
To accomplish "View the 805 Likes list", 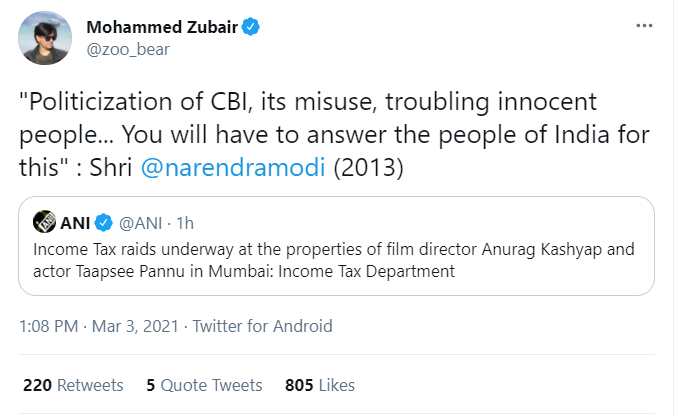I will [x=319, y=384].
